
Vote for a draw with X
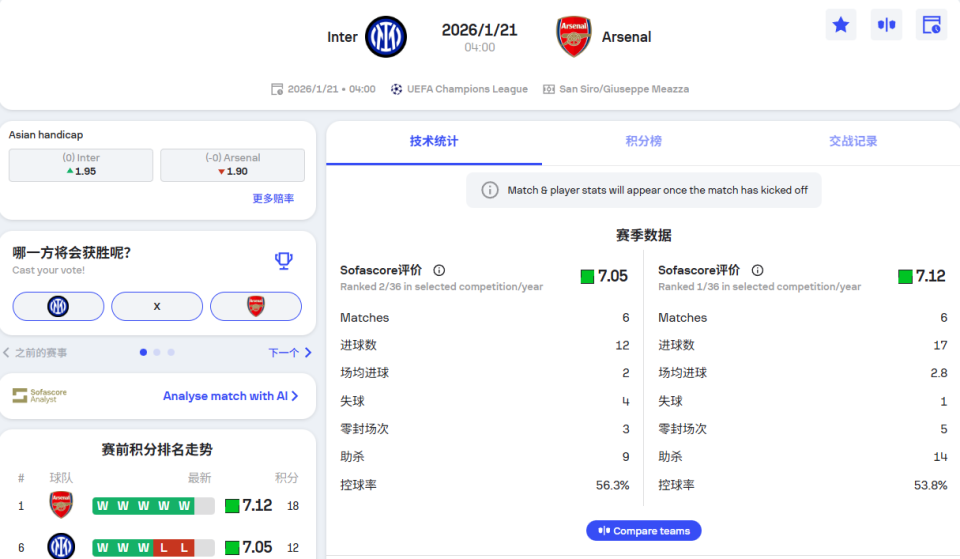[157, 306]
